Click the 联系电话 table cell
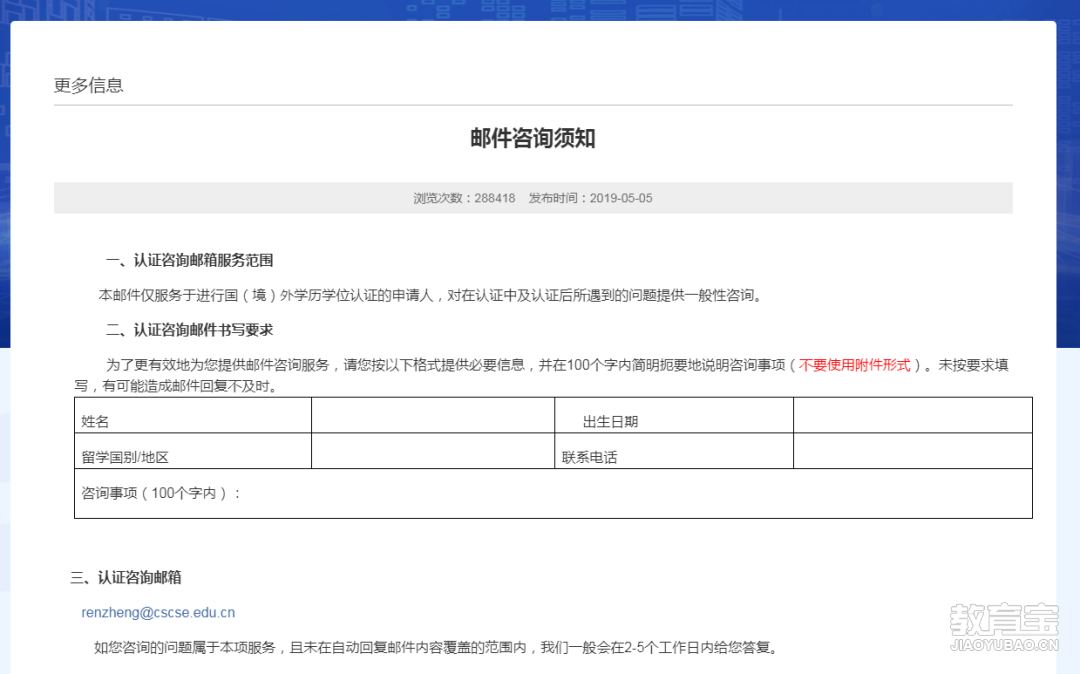This screenshot has width=1080, height=674. pos(674,451)
